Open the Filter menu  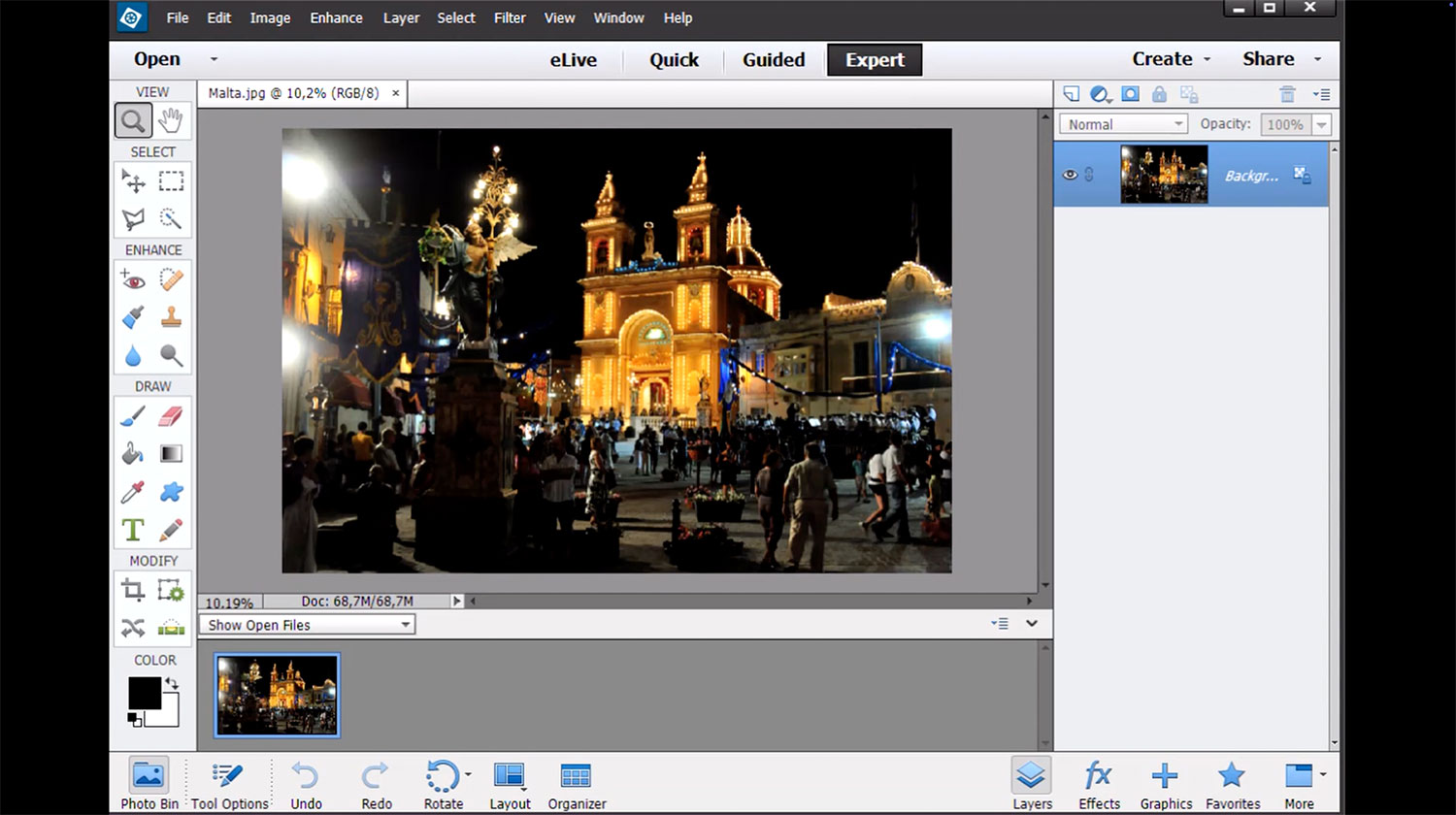click(x=509, y=17)
